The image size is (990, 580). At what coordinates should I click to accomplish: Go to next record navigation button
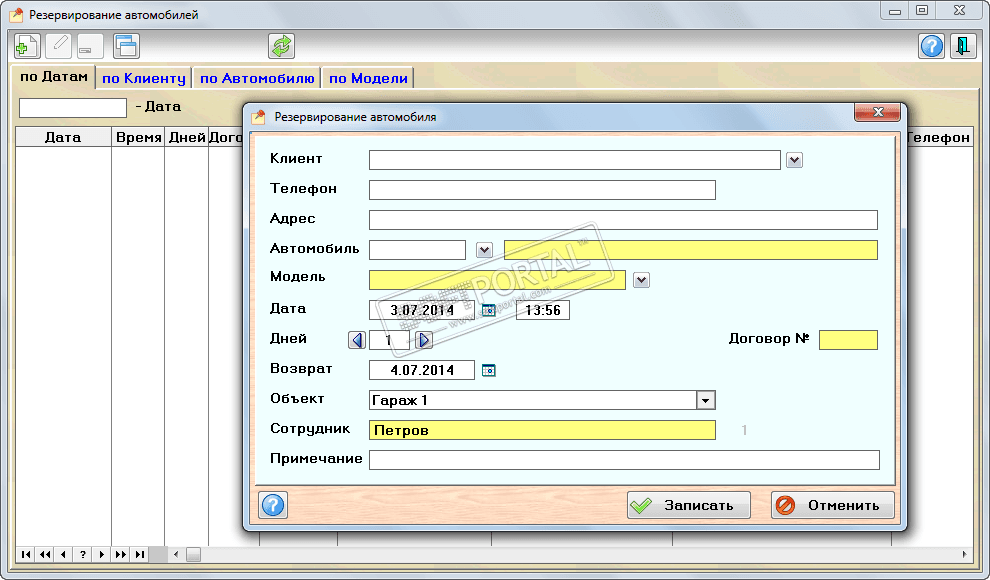(101, 554)
